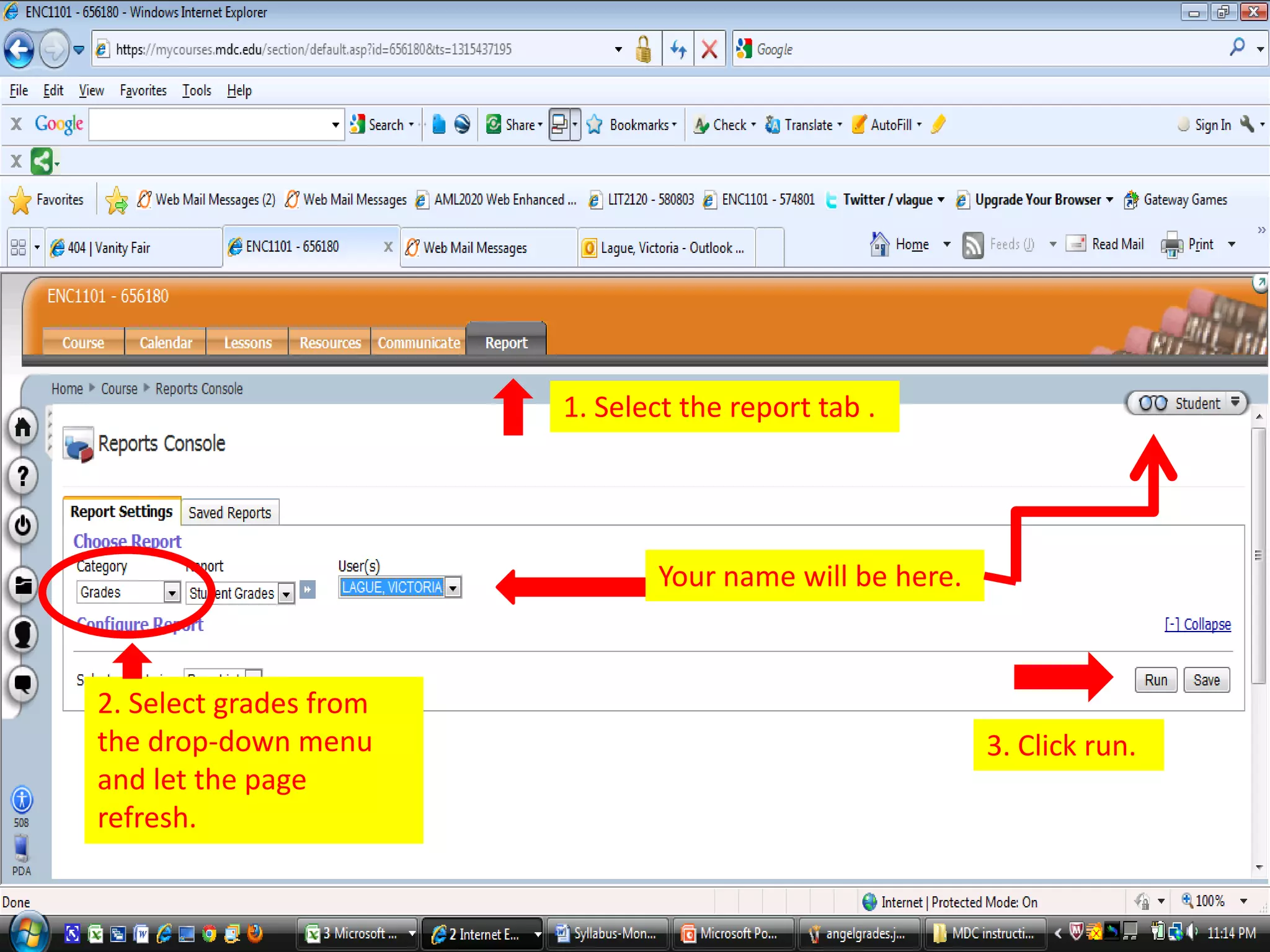Screen dimensions: 1270x952
Task: Switch to the Lessons tab
Action: tap(247, 342)
